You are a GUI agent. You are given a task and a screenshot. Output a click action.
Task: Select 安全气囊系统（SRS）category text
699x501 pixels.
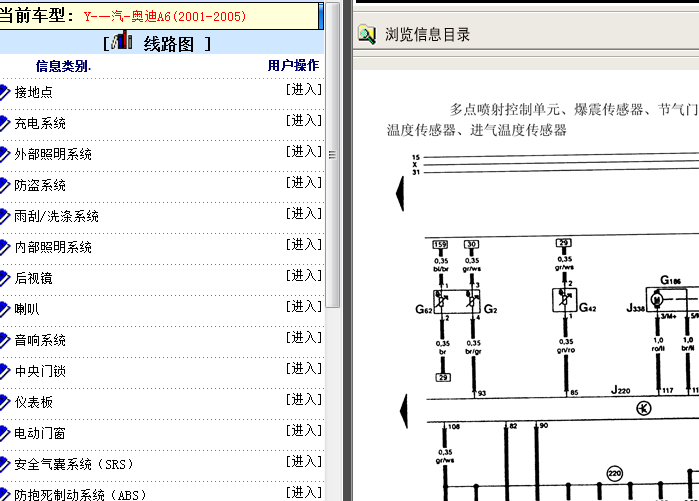(x=74, y=464)
